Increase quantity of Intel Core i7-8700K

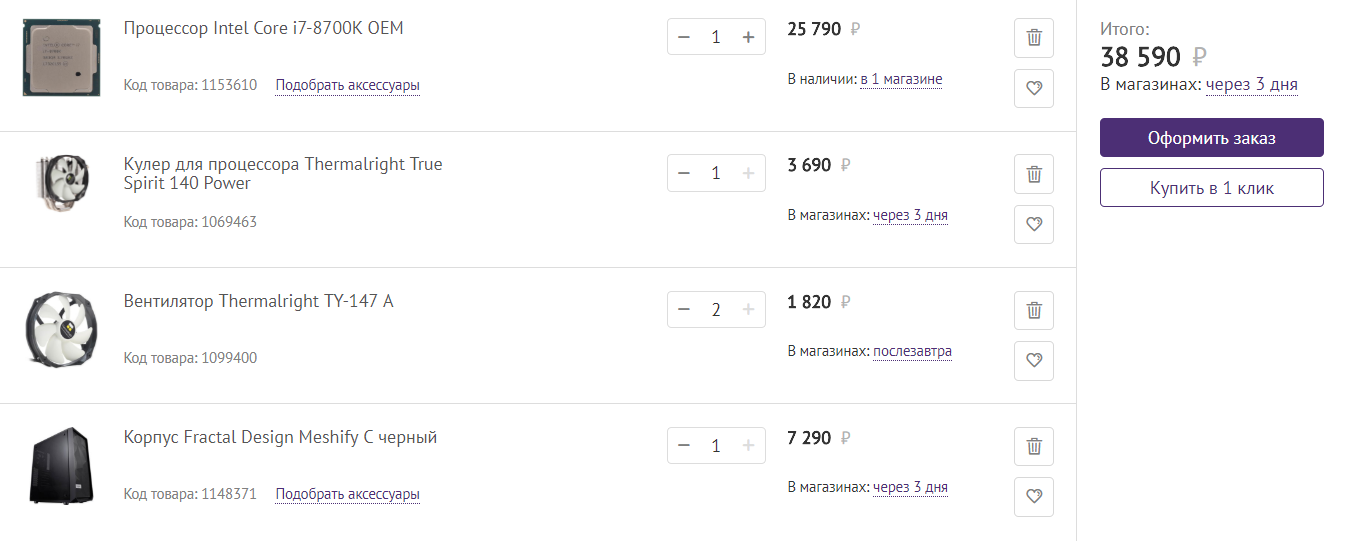[x=748, y=37]
